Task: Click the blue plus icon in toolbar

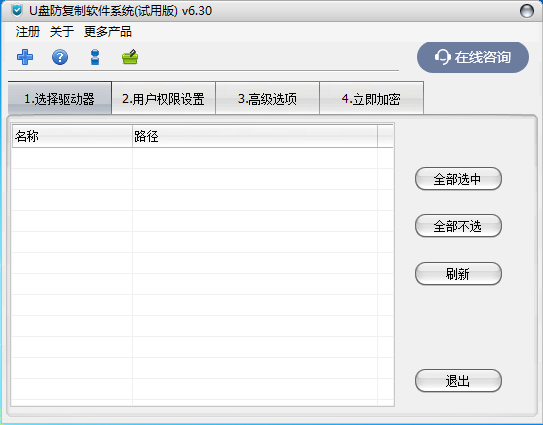Action: pos(25,57)
